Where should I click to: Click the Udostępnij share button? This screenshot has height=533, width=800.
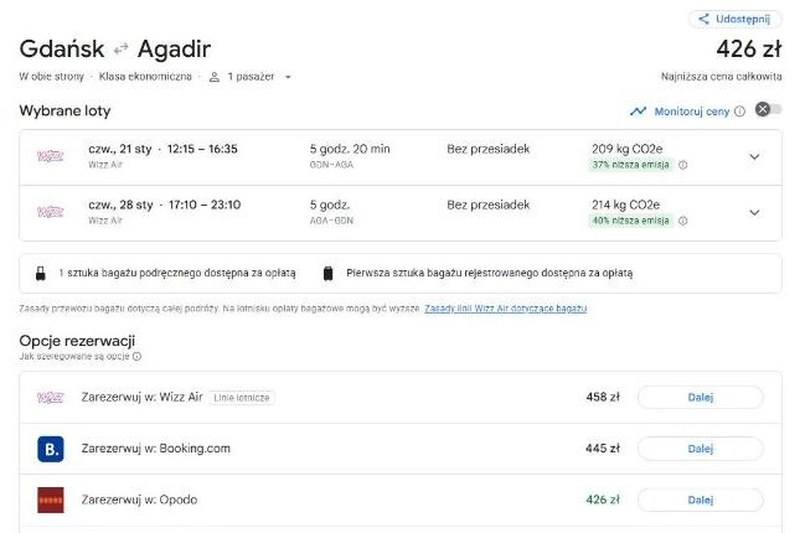tap(735, 19)
